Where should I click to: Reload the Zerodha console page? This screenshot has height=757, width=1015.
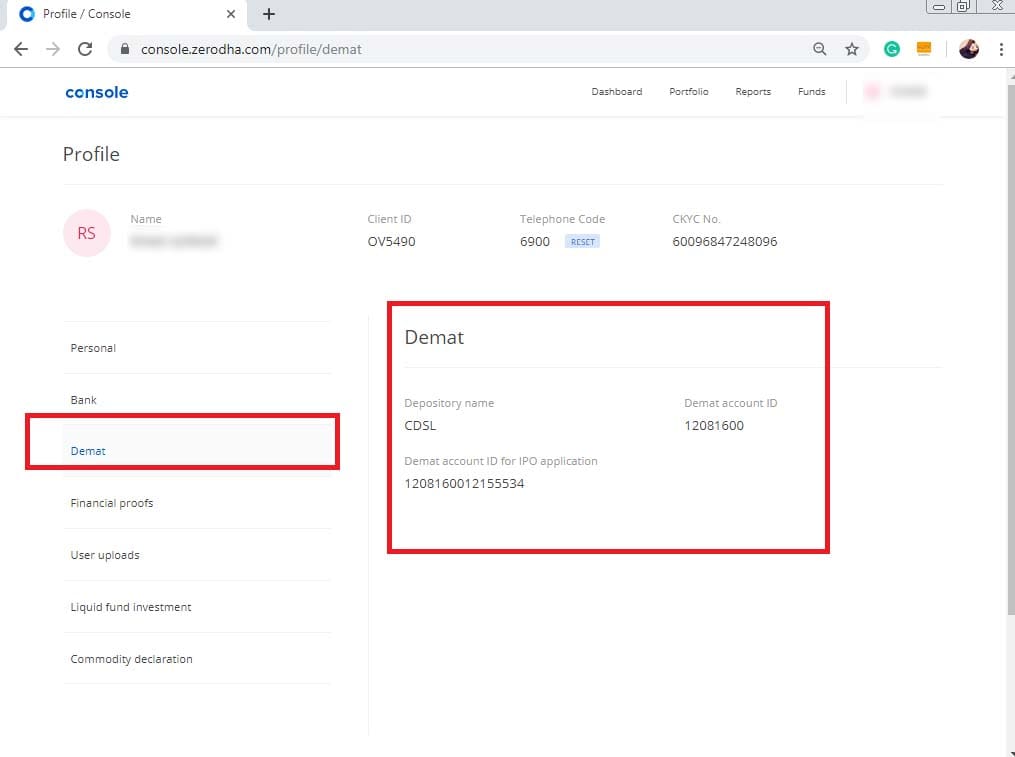(x=85, y=49)
